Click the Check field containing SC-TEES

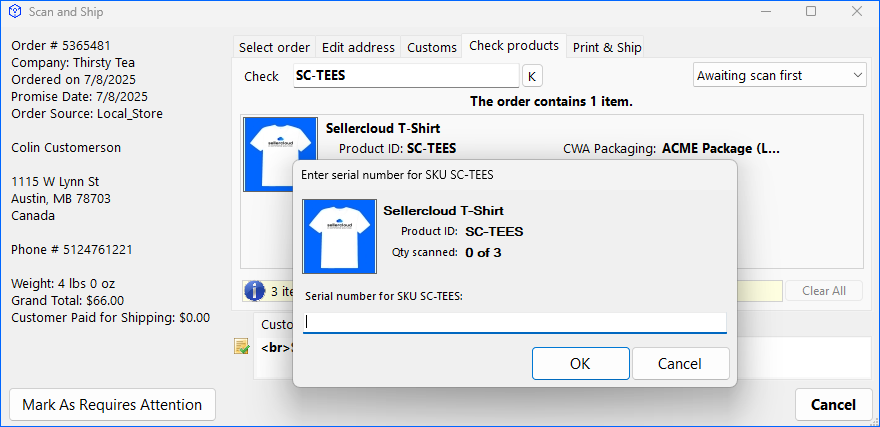click(404, 76)
